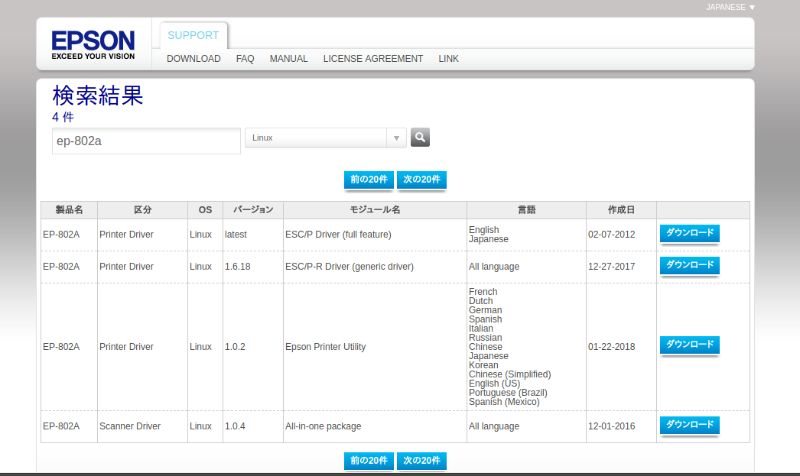
Task: Open the MANUAL menu item
Action: coord(289,59)
